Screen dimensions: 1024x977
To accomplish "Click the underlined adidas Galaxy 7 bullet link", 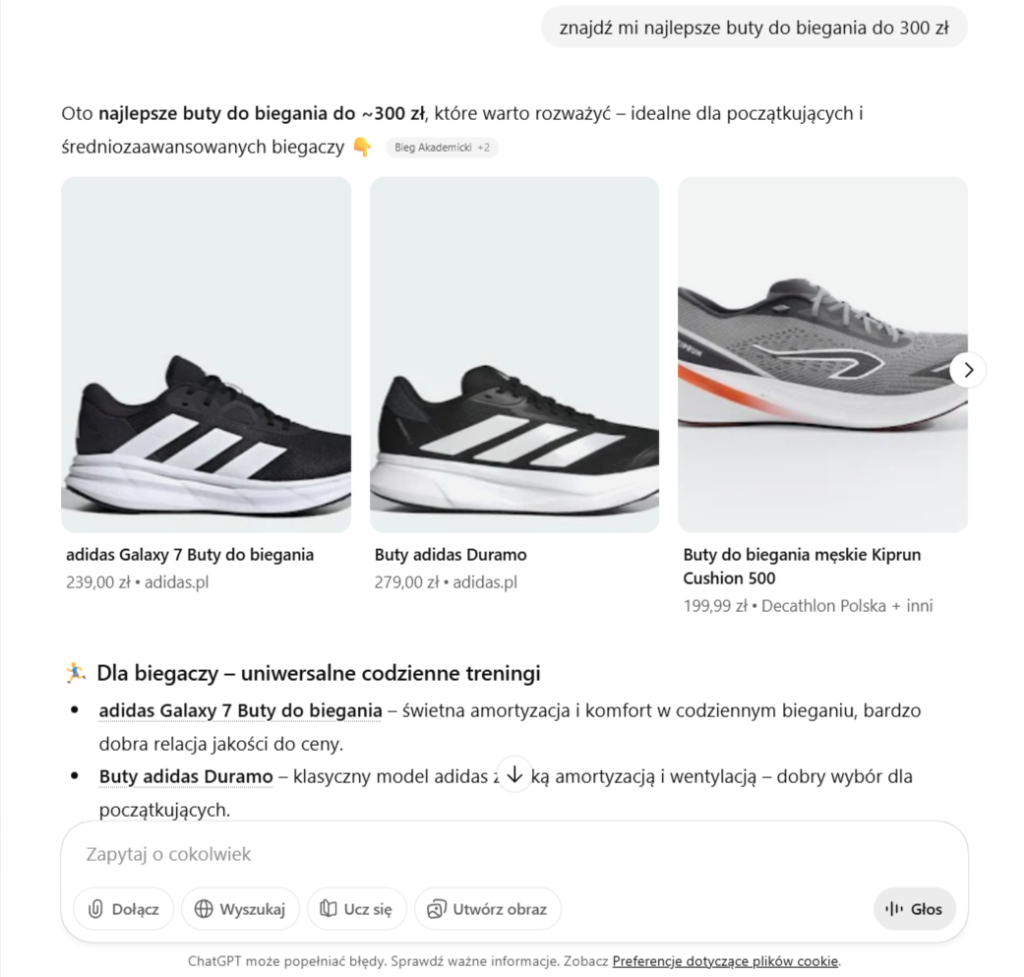I will [x=240, y=711].
